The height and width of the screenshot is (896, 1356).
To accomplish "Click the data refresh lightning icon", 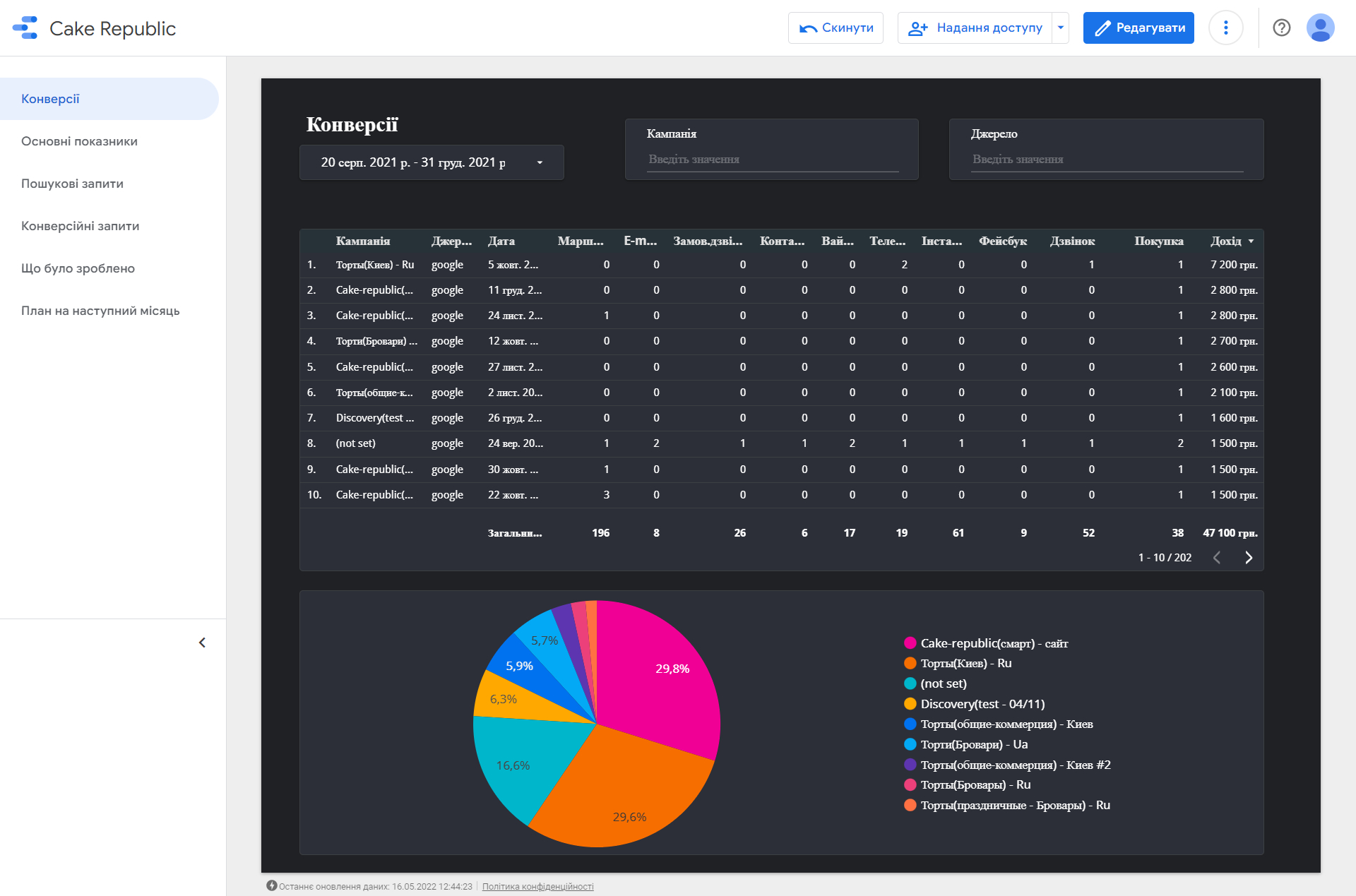I will [271, 885].
